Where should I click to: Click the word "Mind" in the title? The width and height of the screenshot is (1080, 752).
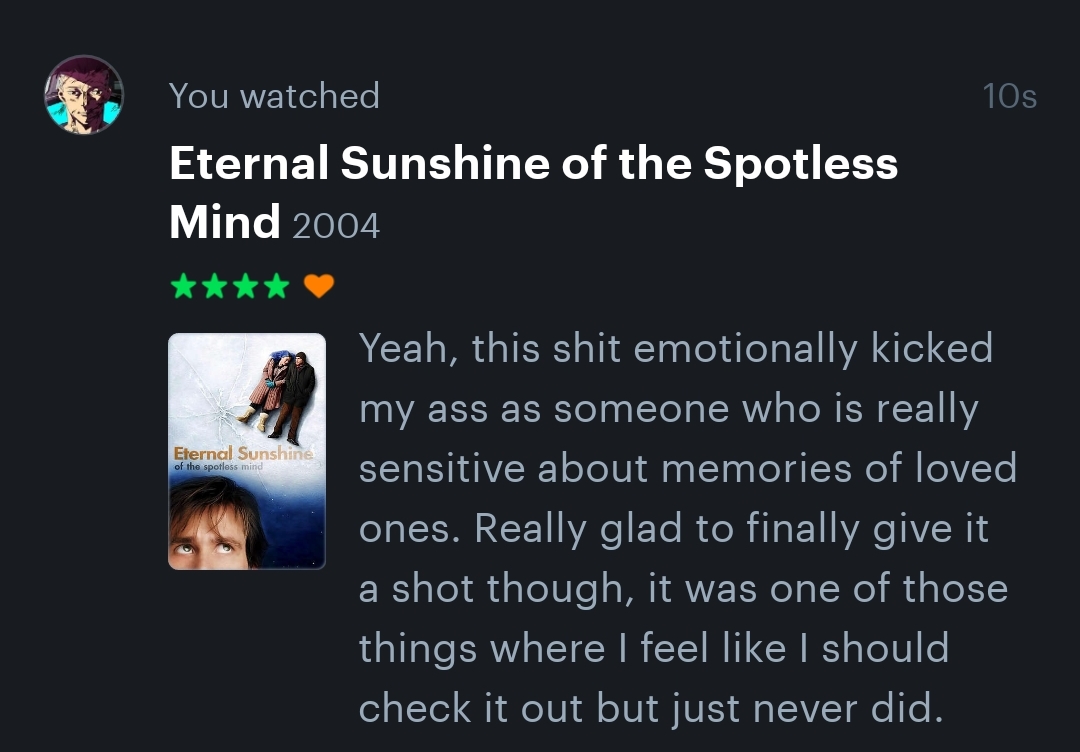pos(225,222)
